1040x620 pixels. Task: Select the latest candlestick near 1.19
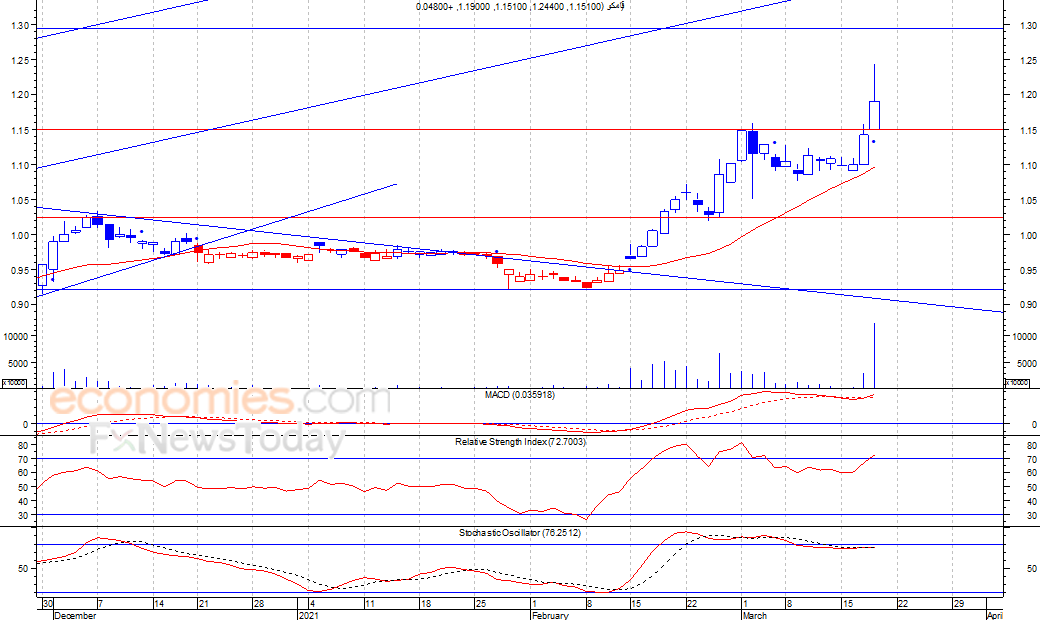click(874, 115)
